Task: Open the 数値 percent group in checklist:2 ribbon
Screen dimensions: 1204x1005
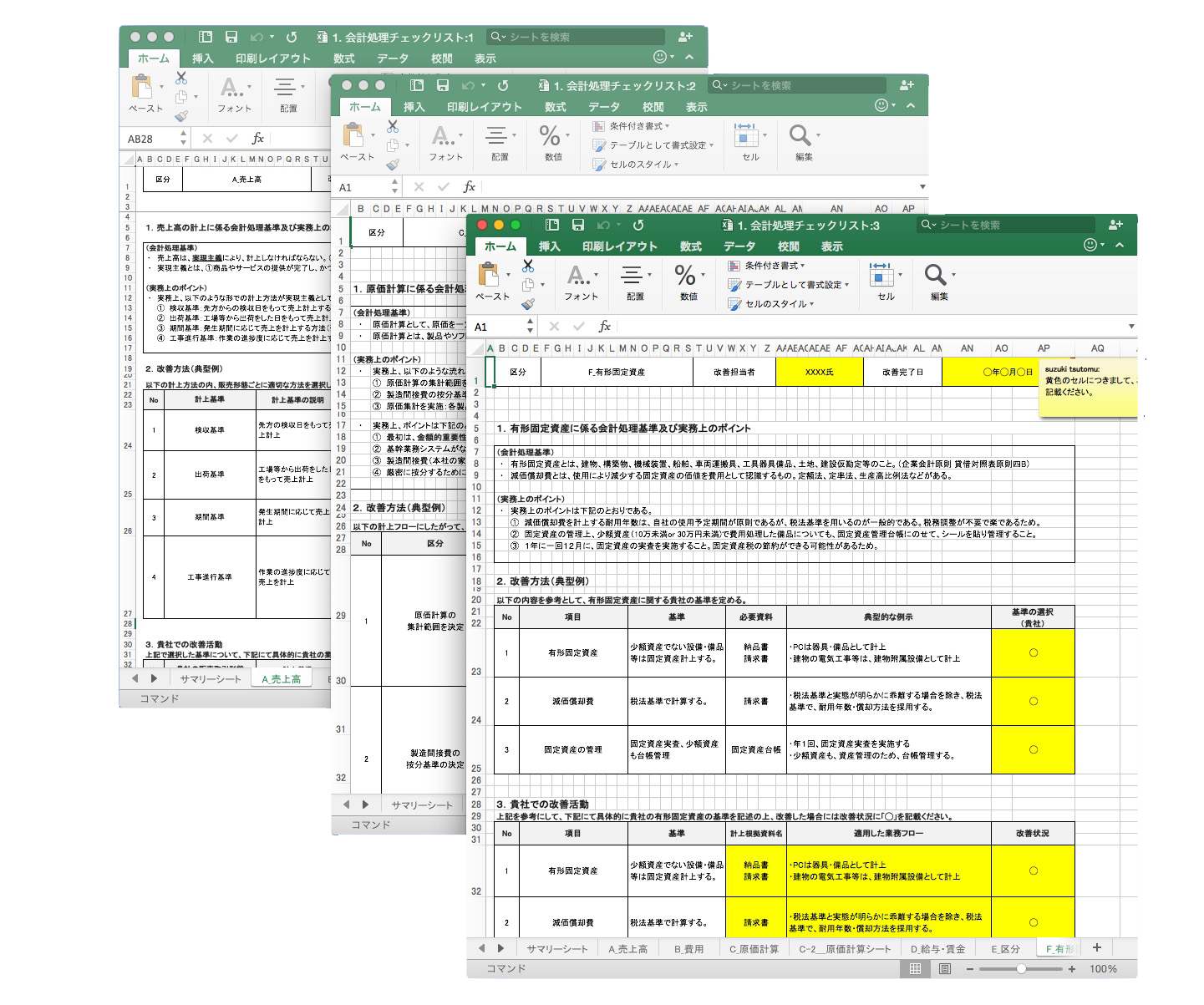Action: pyautogui.click(x=550, y=135)
